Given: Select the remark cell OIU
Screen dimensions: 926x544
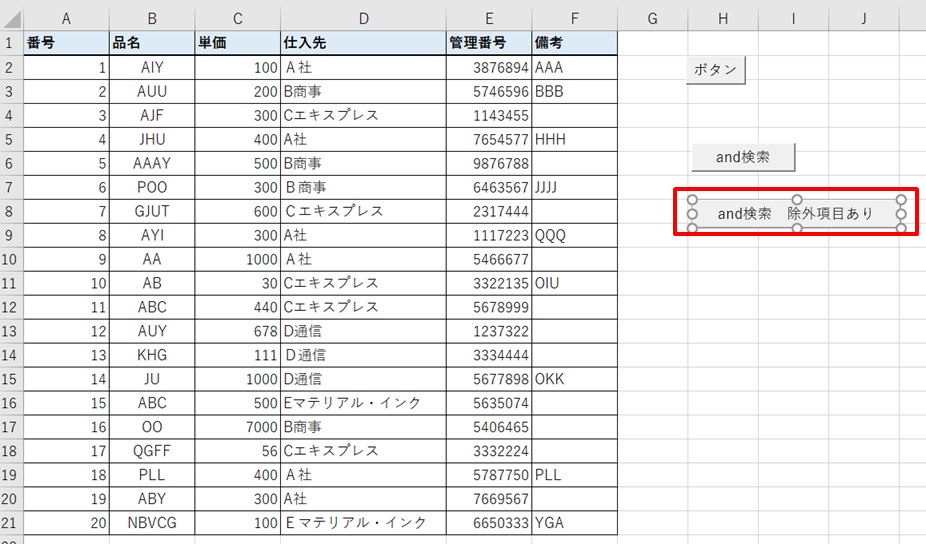Looking at the screenshot, I should pyautogui.click(x=575, y=283).
